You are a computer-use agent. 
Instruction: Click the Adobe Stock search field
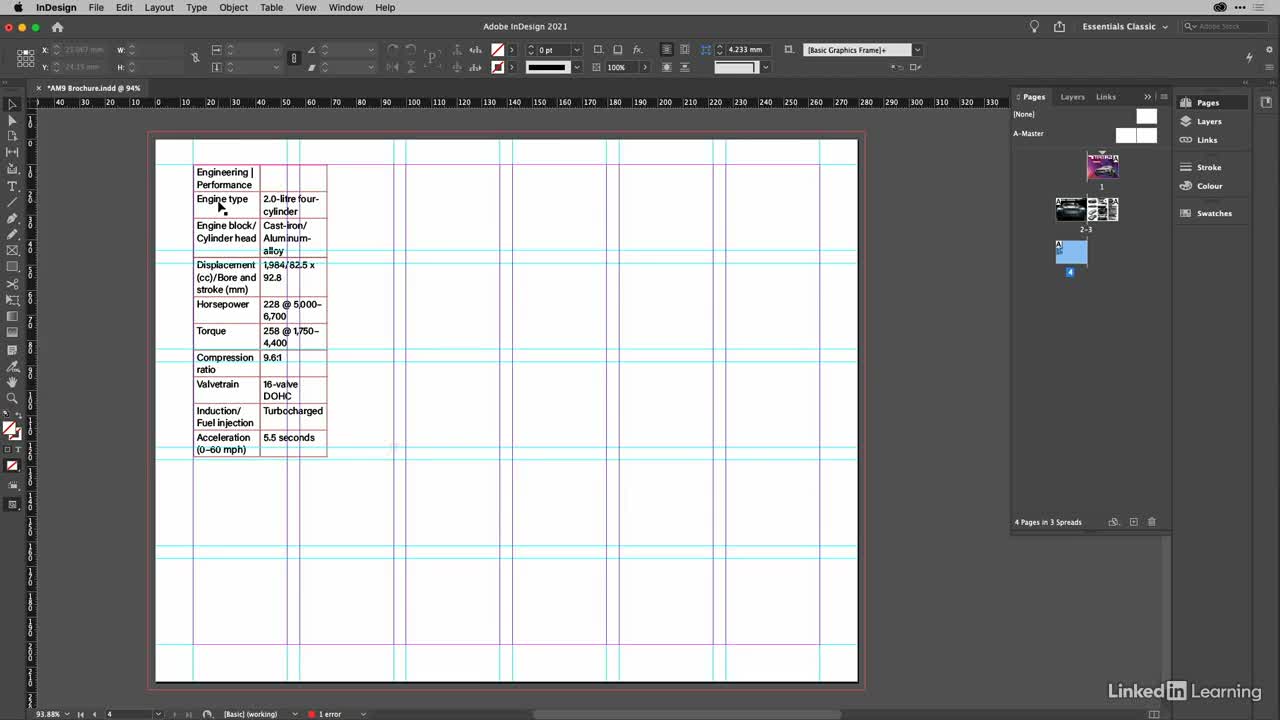pyautogui.click(x=1224, y=27)
